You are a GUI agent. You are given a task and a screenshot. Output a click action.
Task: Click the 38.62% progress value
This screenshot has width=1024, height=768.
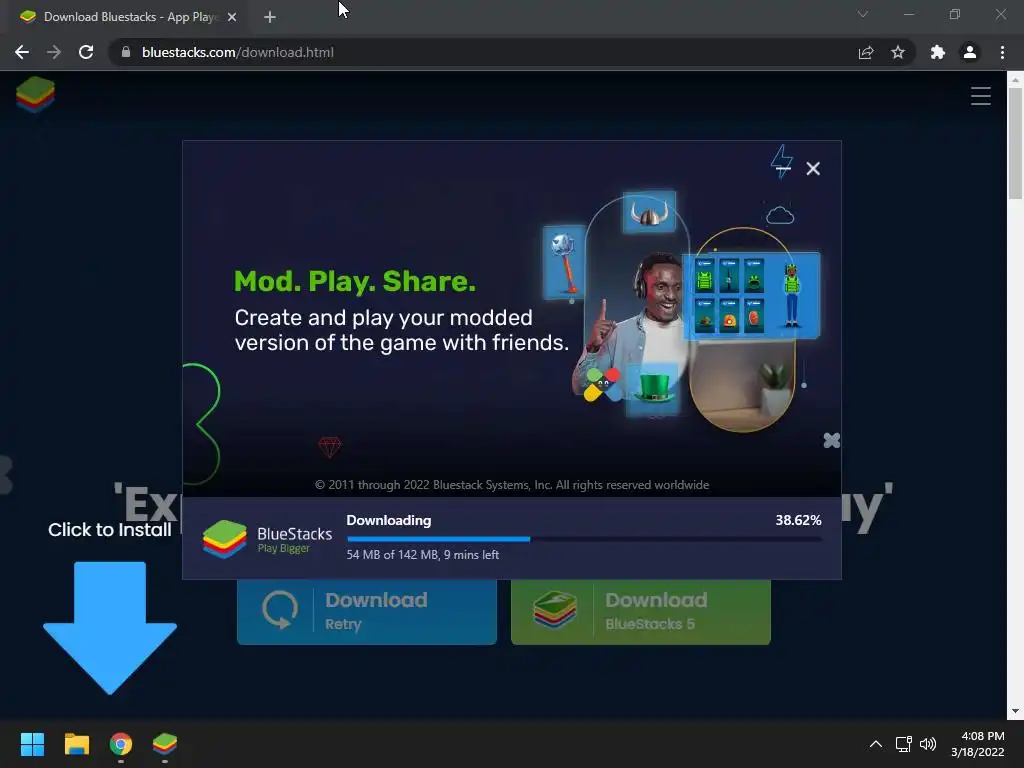click(798, 520)
